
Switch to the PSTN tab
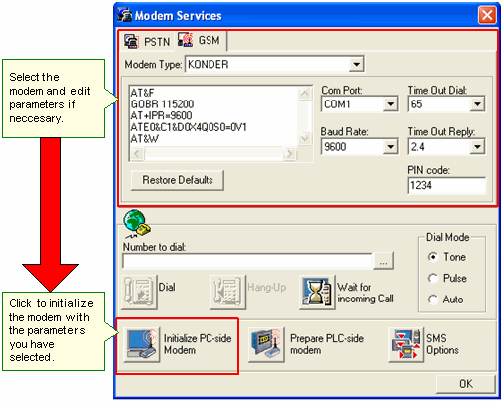click(148, 42)
